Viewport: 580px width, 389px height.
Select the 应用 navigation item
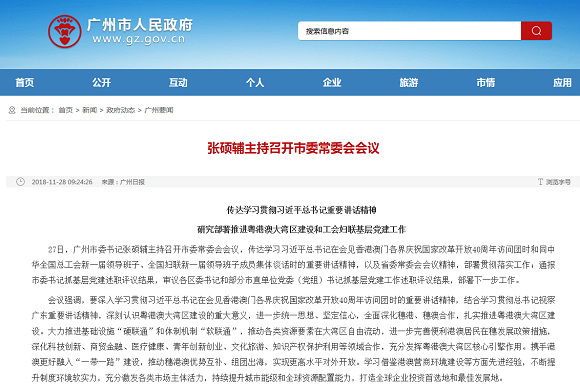pos(562,82)
